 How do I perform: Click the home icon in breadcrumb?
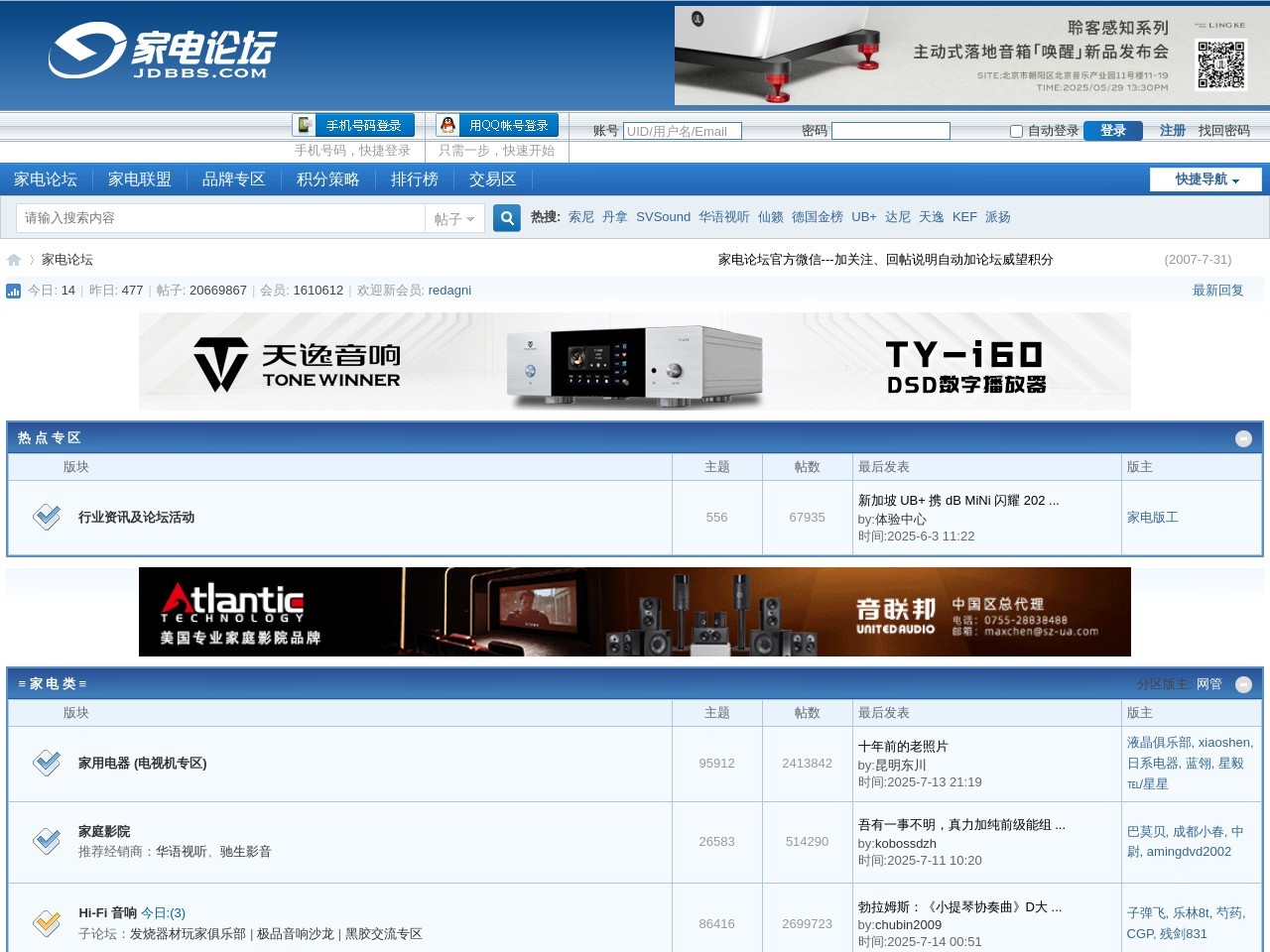tap(14, 260)
